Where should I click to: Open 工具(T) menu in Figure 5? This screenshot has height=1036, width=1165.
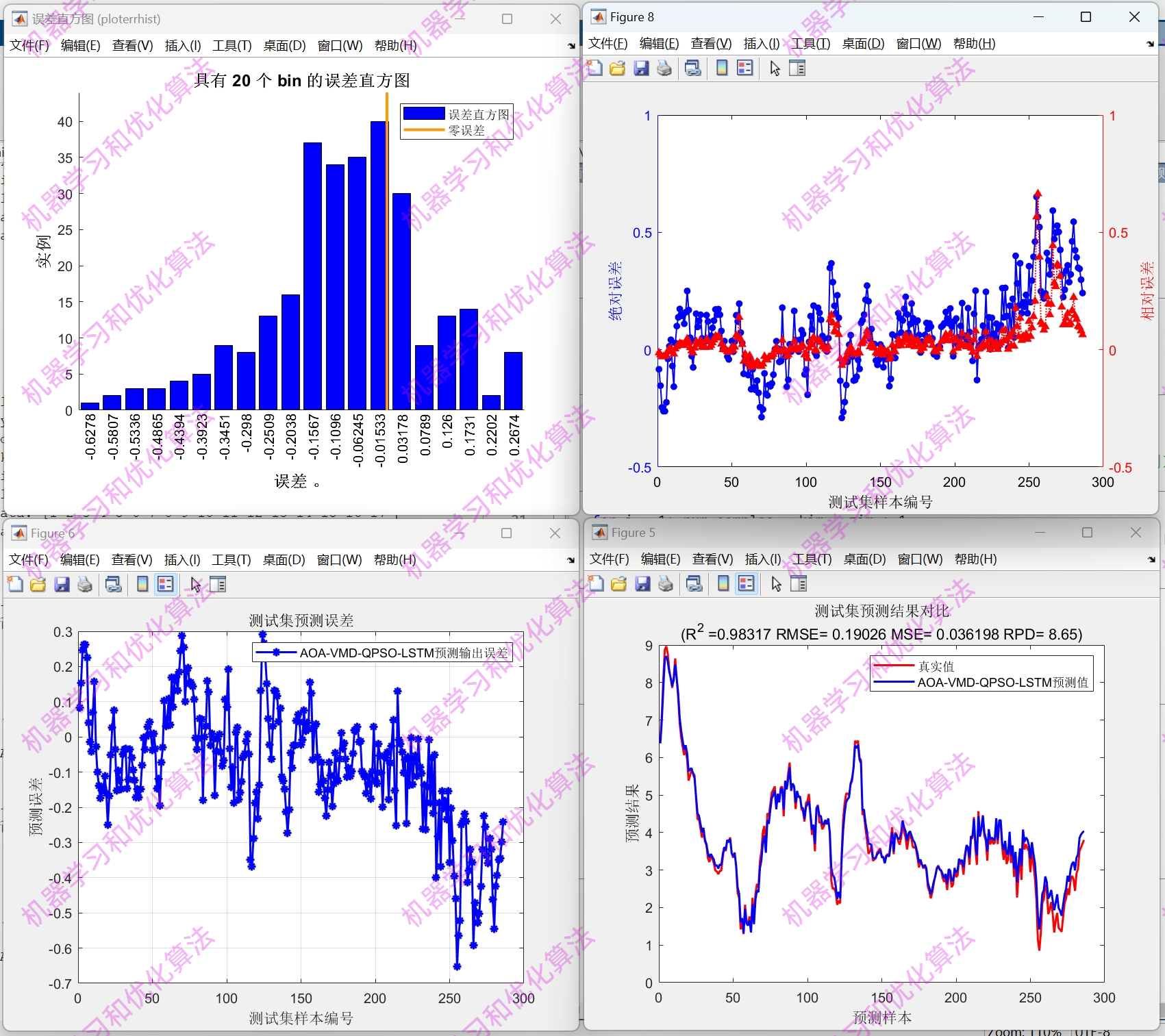812,559
